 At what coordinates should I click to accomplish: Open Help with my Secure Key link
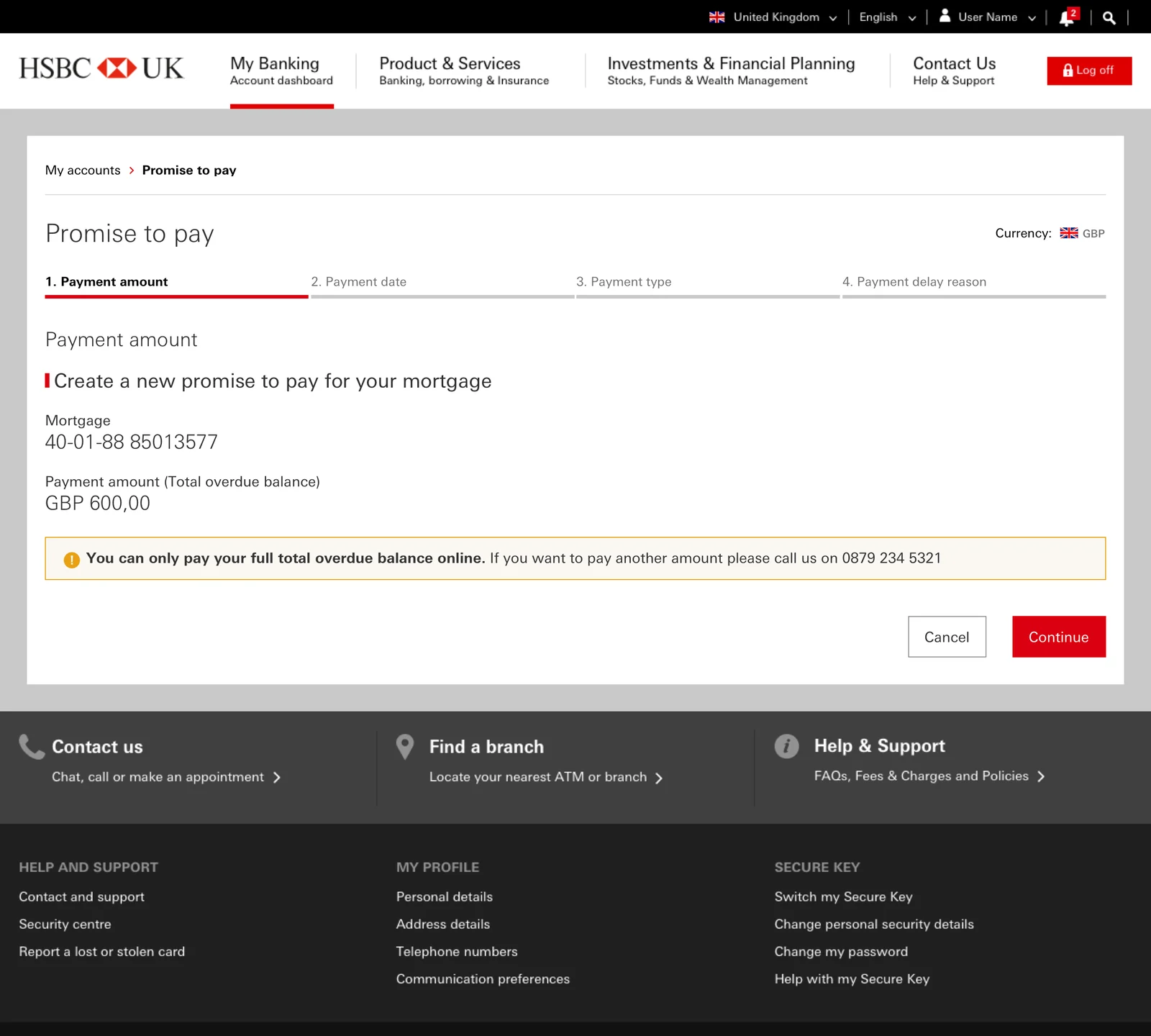tap(852, 978)
